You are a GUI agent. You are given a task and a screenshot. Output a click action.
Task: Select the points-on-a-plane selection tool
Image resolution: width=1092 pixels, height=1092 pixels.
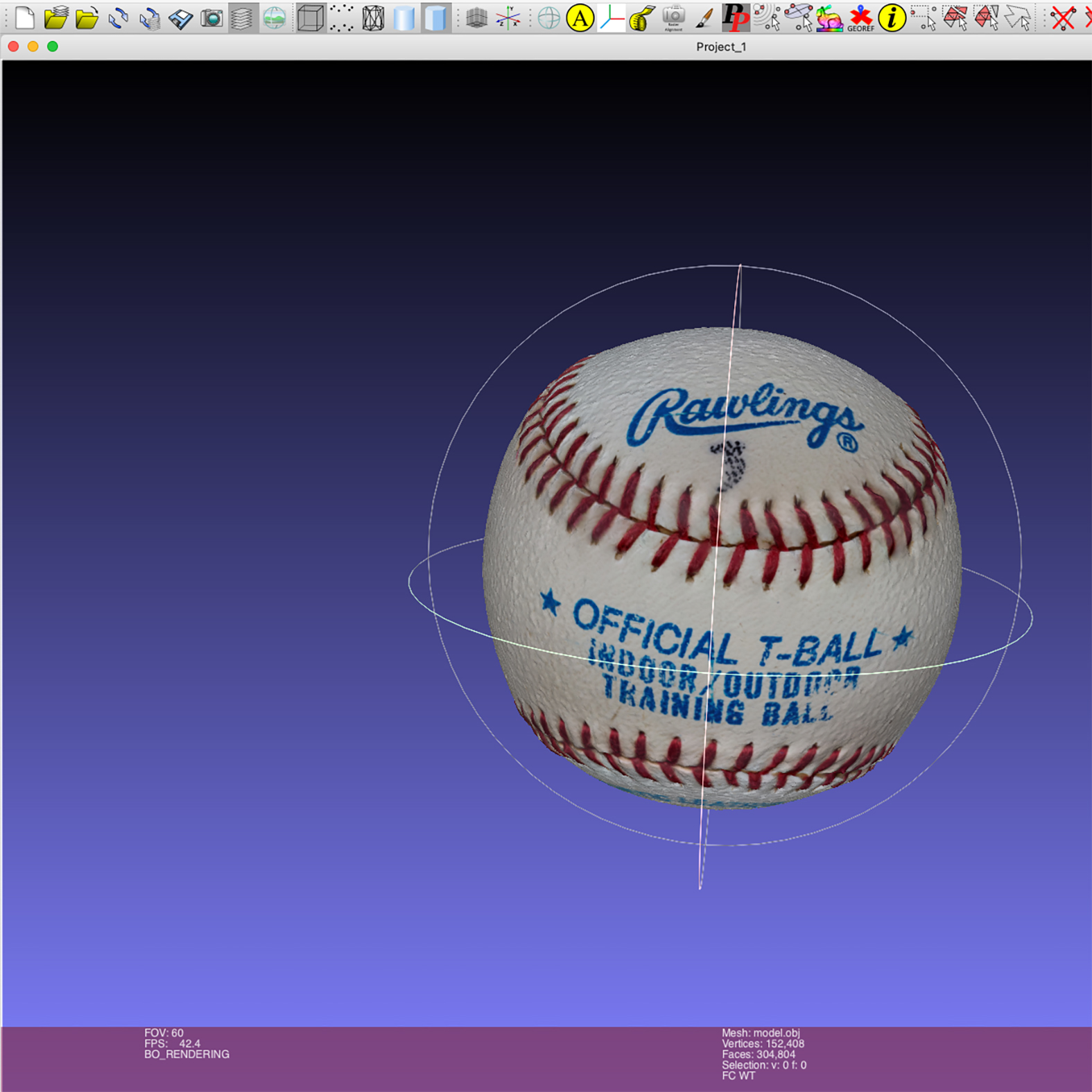point(768,18)
